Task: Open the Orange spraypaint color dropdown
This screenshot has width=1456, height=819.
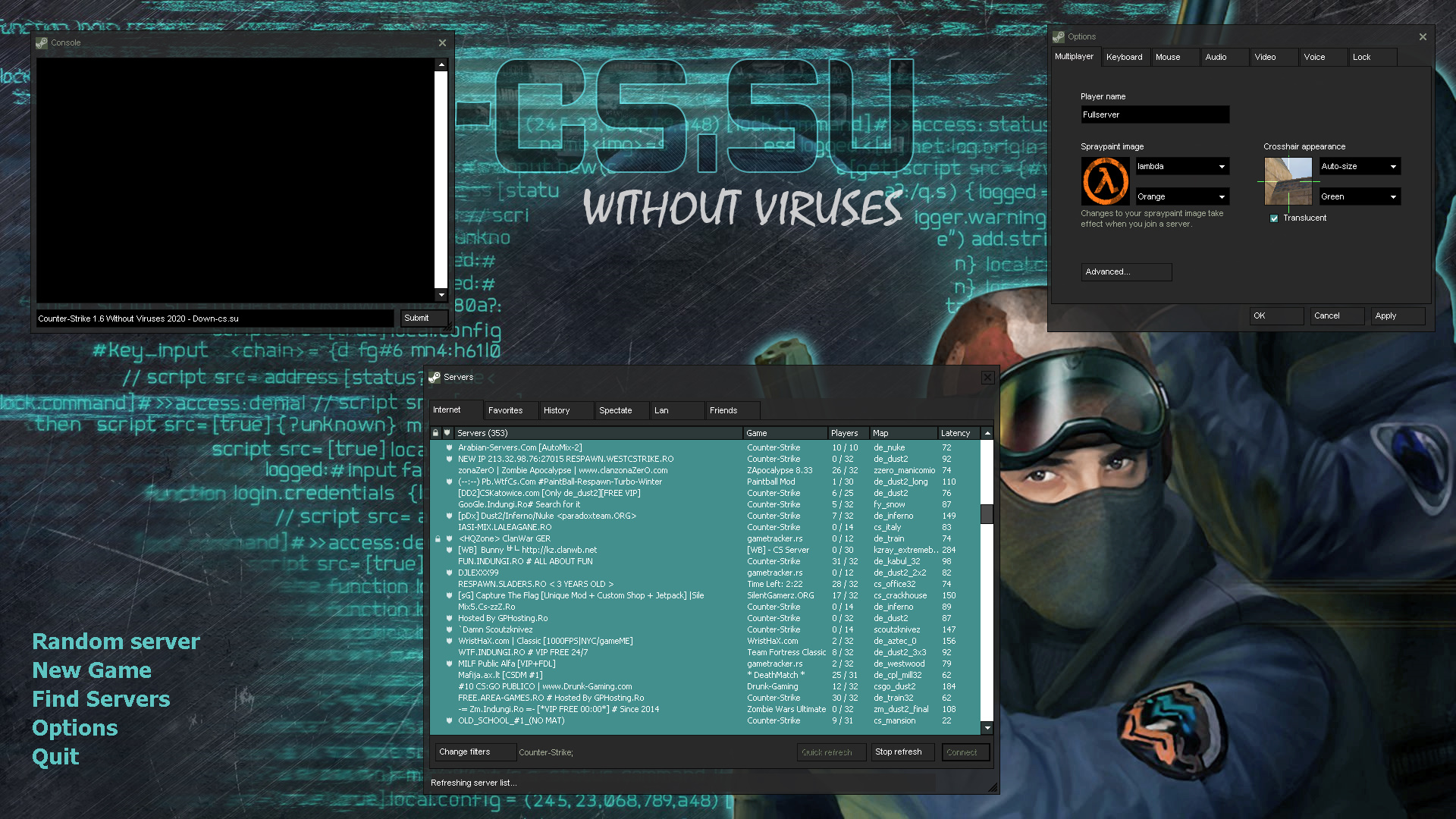Action: [x=1181, y=197]
